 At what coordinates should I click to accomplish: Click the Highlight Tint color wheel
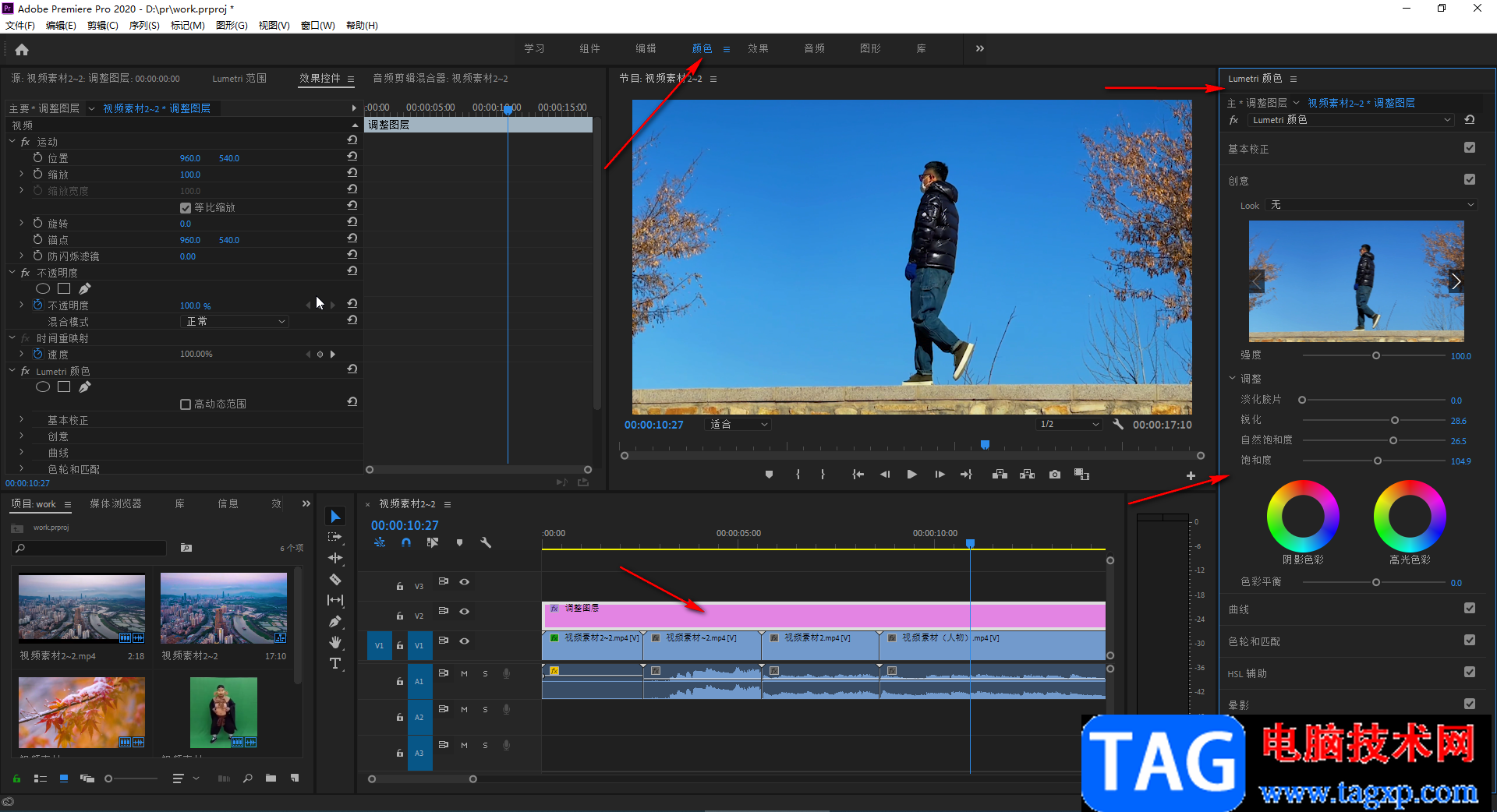[1410, 516]
